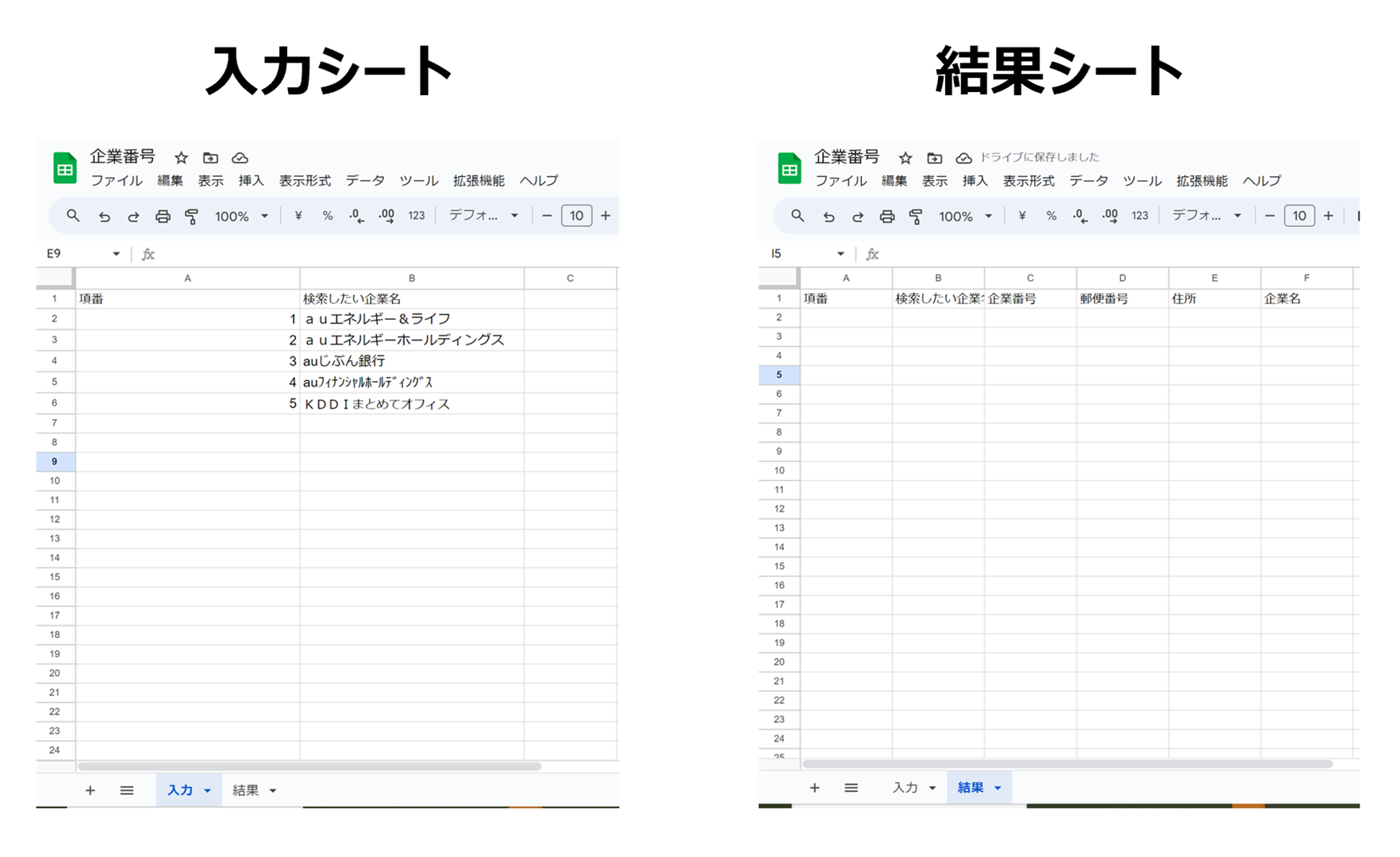The width and height of the screenshot is (1400, 857).
Task: Increase font size in the 入力シート toolbar
Action: [606, 216]
